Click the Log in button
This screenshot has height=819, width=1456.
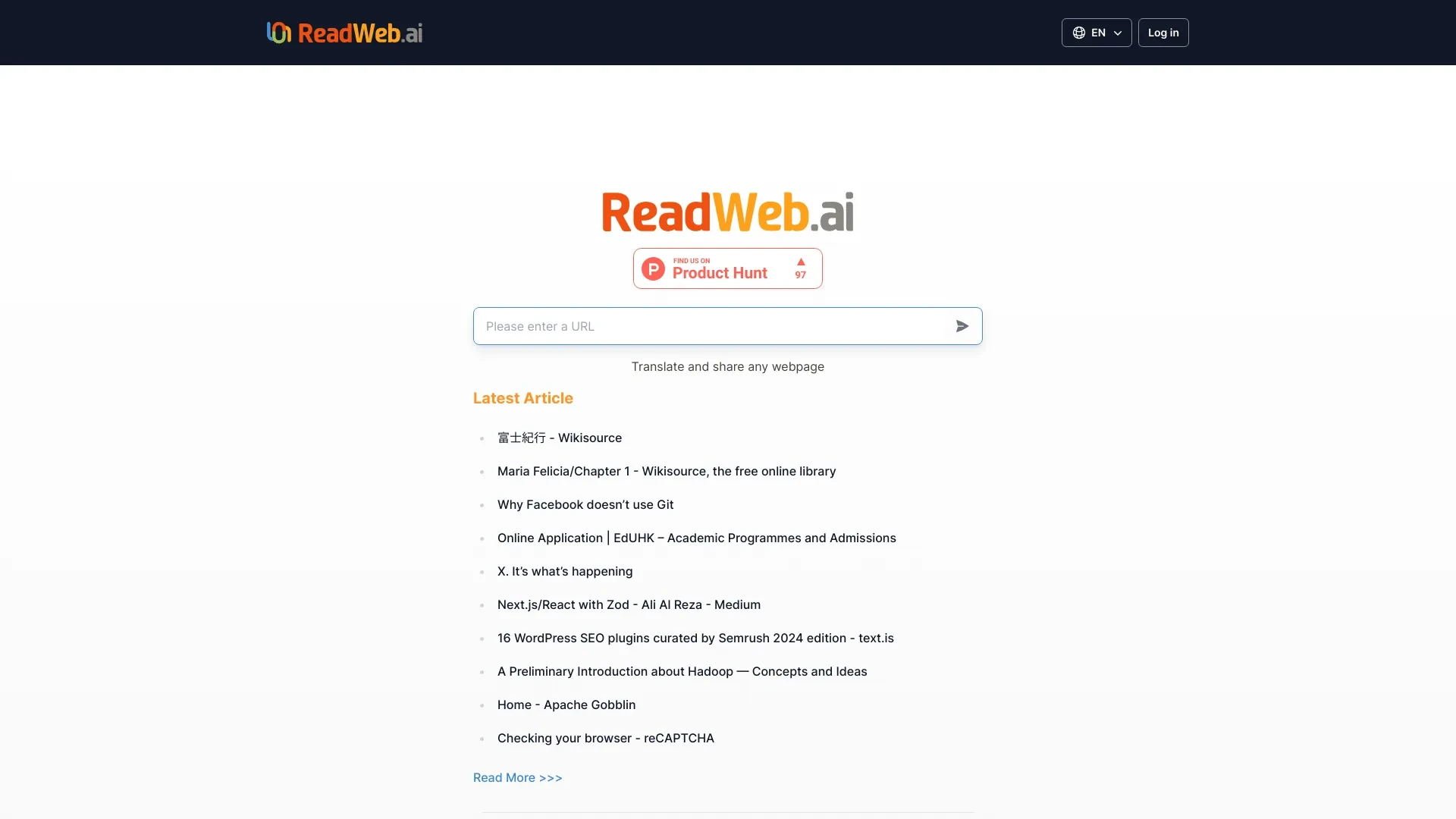click(x=1163, y=32)
